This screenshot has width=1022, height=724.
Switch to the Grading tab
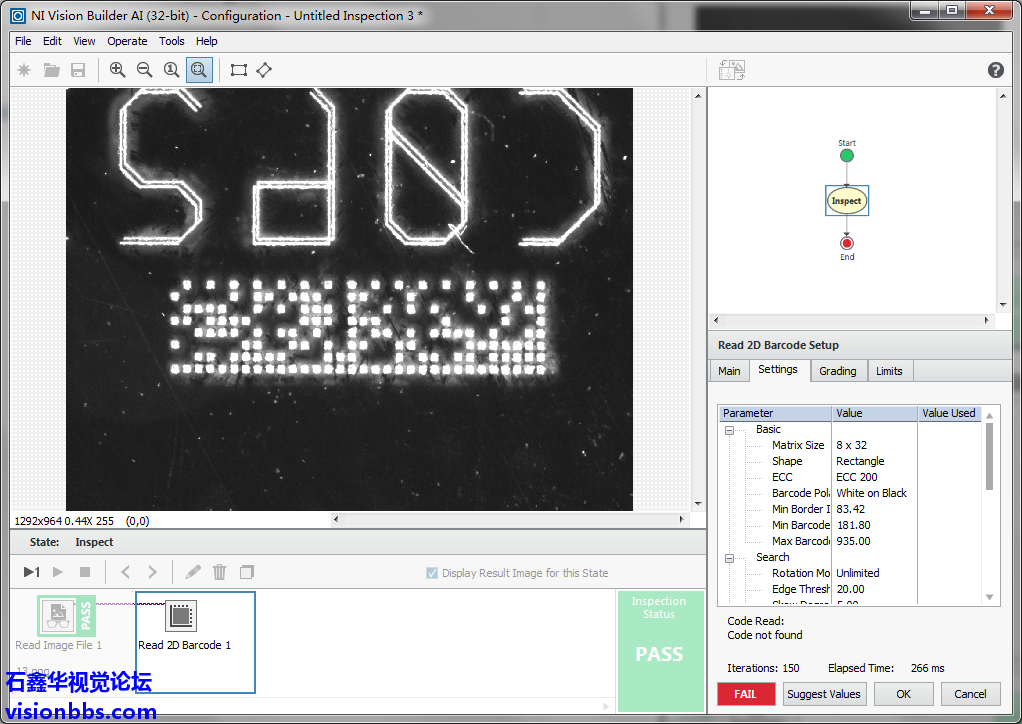click(x=837, y=371)
